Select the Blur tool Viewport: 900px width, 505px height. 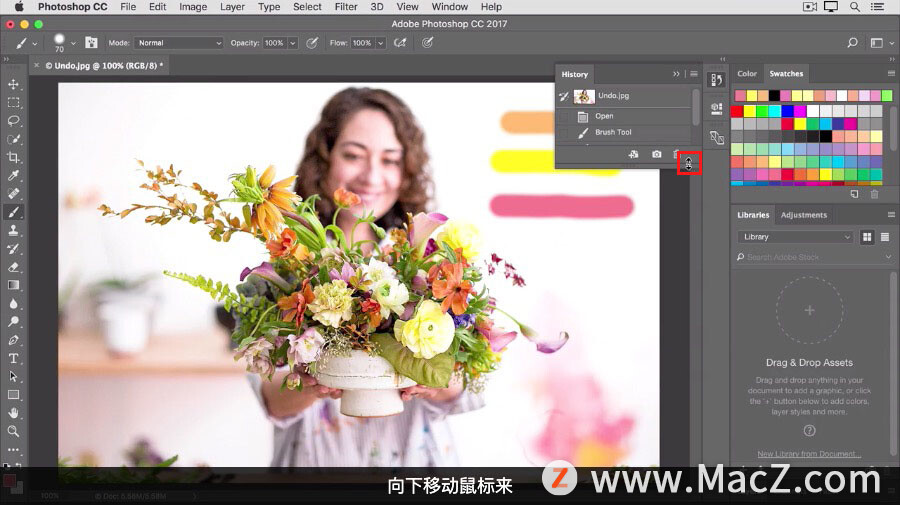(x=13, y=304)
